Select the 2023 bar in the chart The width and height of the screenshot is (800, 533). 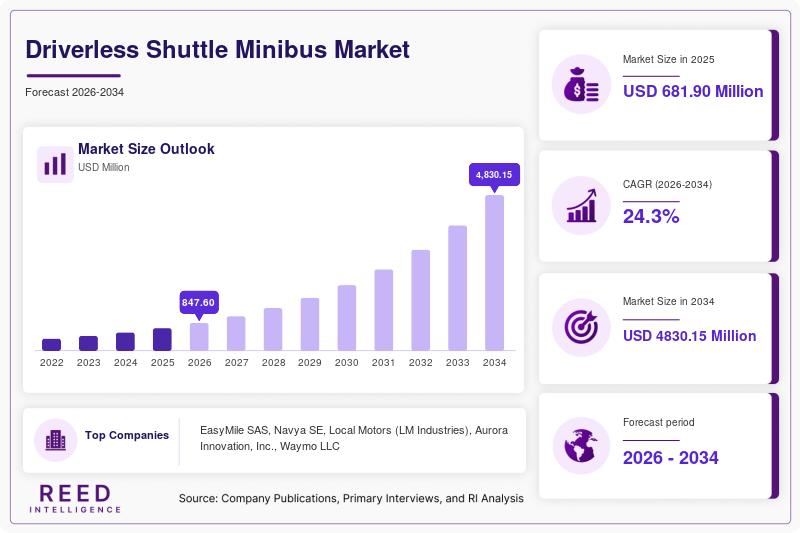pos(88,343)
